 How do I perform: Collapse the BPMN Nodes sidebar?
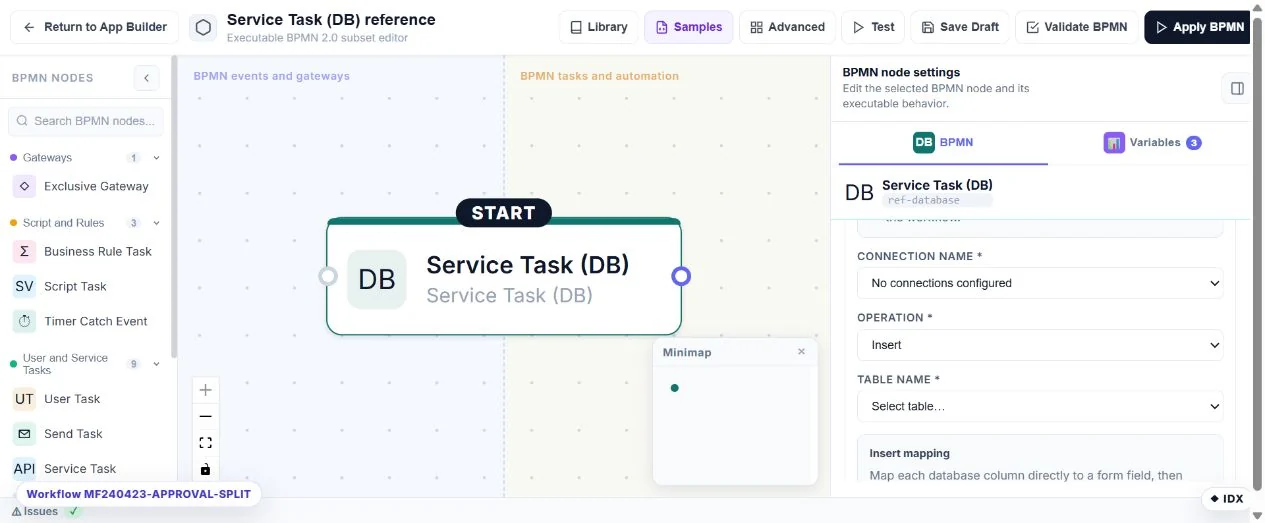146,78
